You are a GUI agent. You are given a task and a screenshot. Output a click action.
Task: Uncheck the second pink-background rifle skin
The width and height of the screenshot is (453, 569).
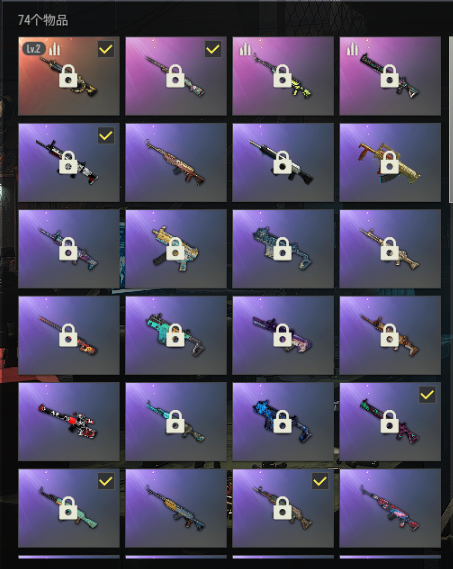(213, 49)
